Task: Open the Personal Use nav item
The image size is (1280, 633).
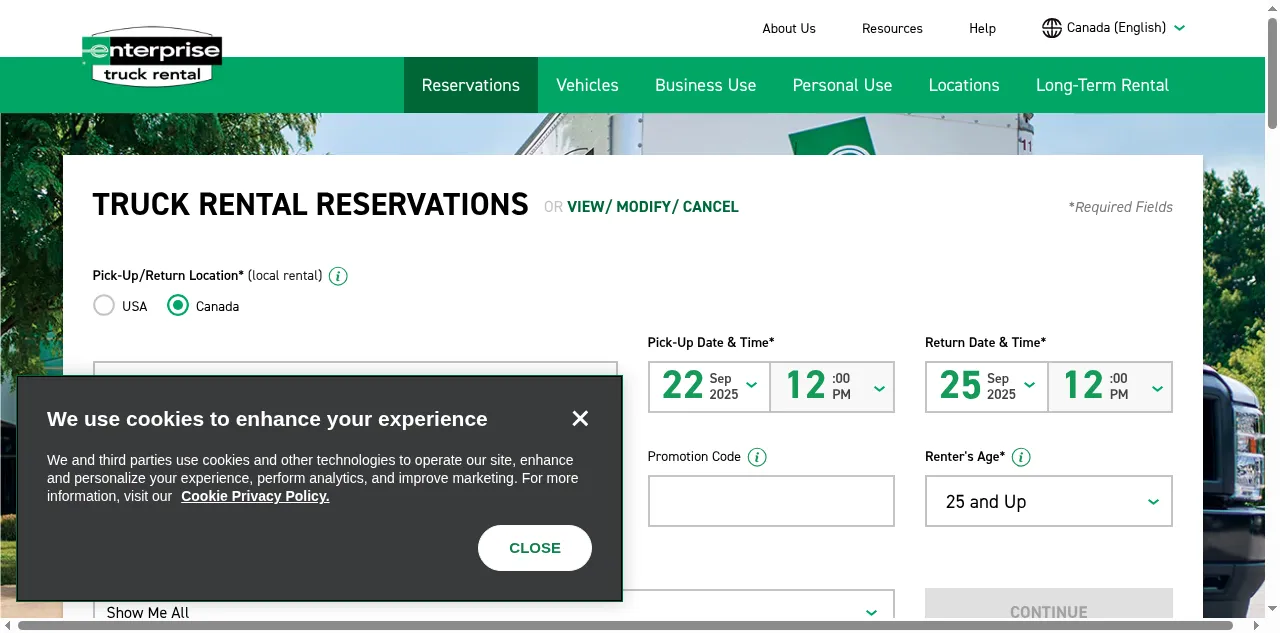Action: (842, 85)
